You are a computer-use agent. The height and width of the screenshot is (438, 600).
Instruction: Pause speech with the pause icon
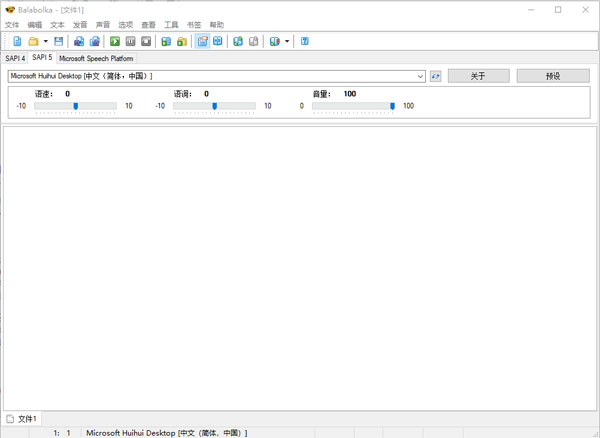click(x=130, y=41)
